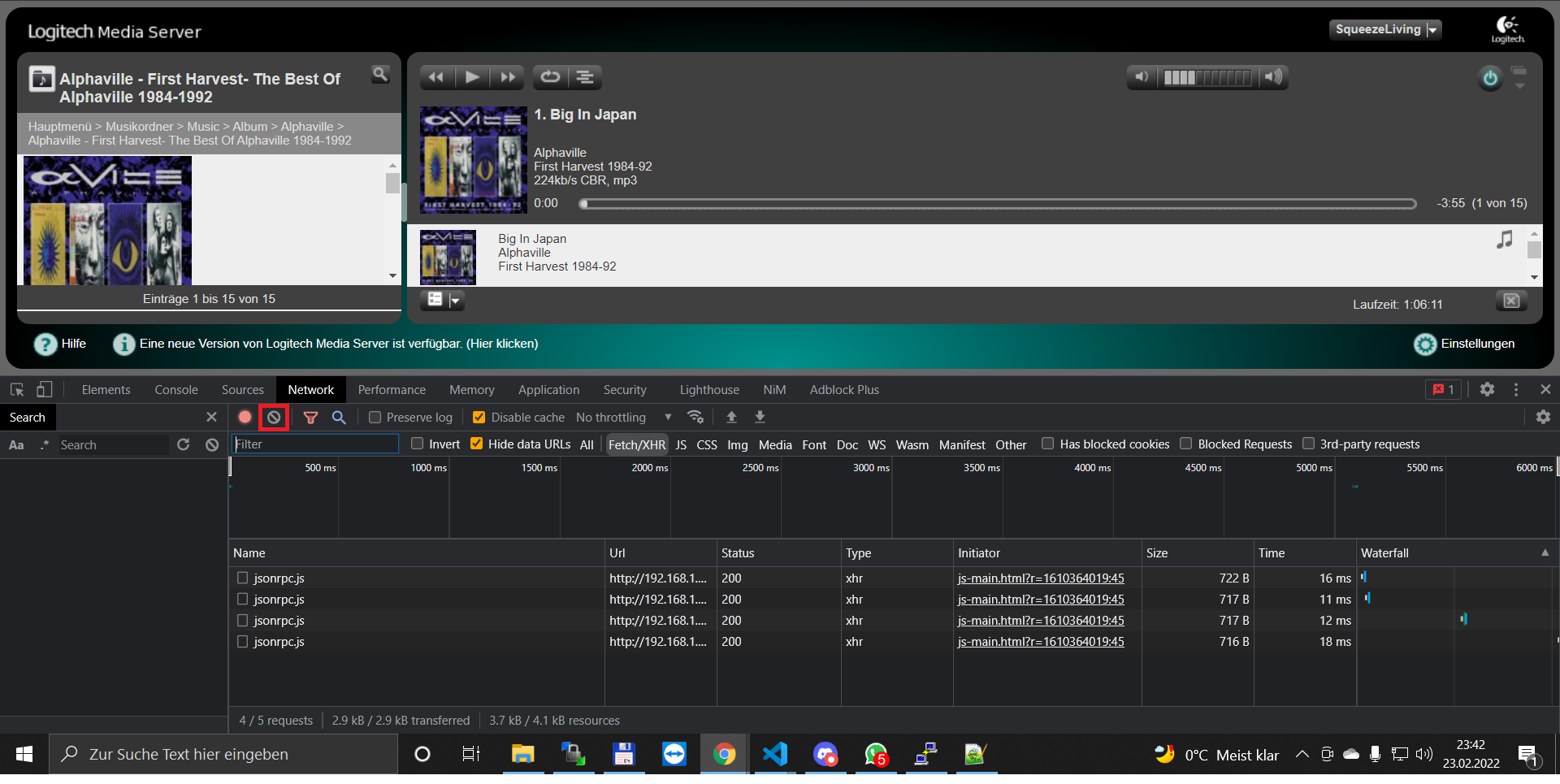Image resolution: width=1560 pixels, height=784 pixels.
Task: Click the volume up speaker icon
Action: 1273,77
